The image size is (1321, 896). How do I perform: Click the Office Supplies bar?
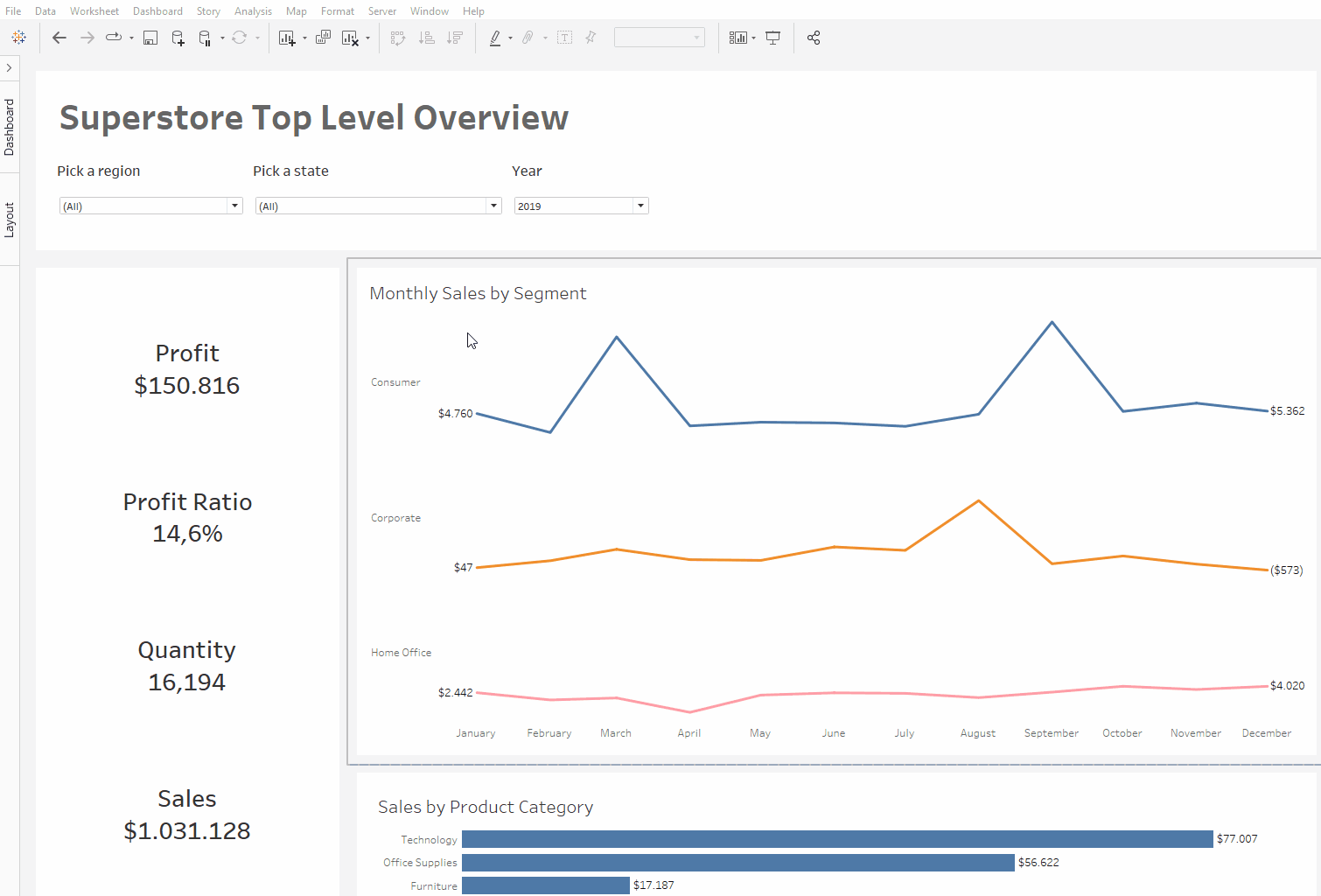738,863
